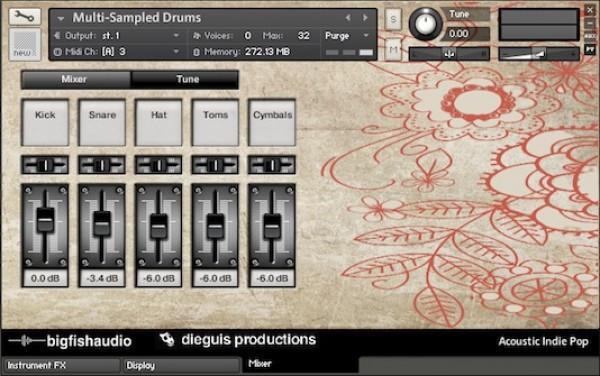This screenshot has height=376, width=600.
Task: Toggle the Mute (M) button
Action: pos(393,50)
